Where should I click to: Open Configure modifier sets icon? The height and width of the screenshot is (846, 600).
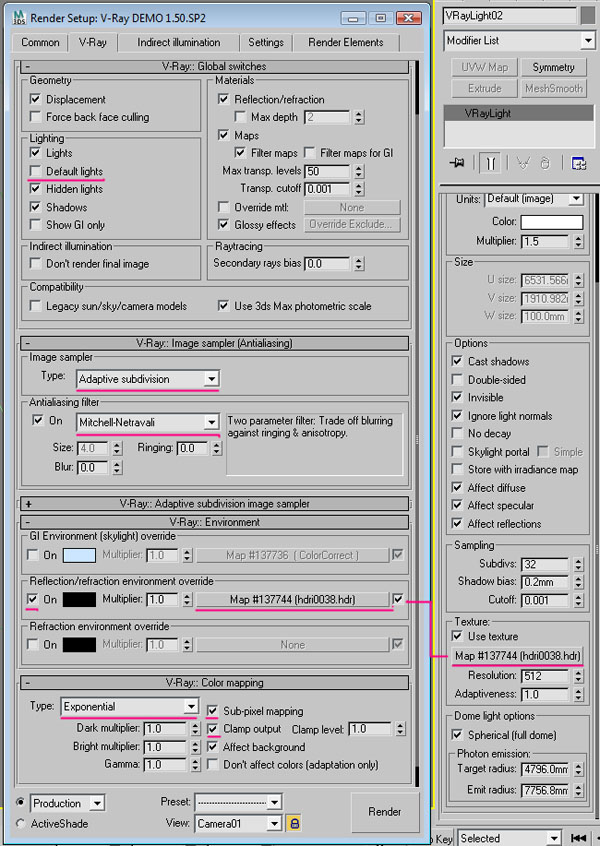(x=578, y=162)
